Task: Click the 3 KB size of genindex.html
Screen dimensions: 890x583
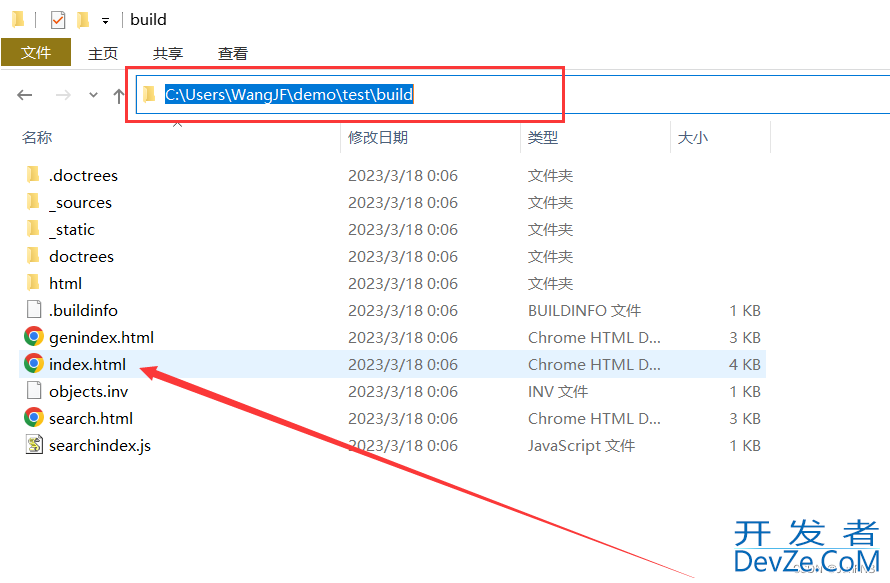Action: click(x=745, y=338)
